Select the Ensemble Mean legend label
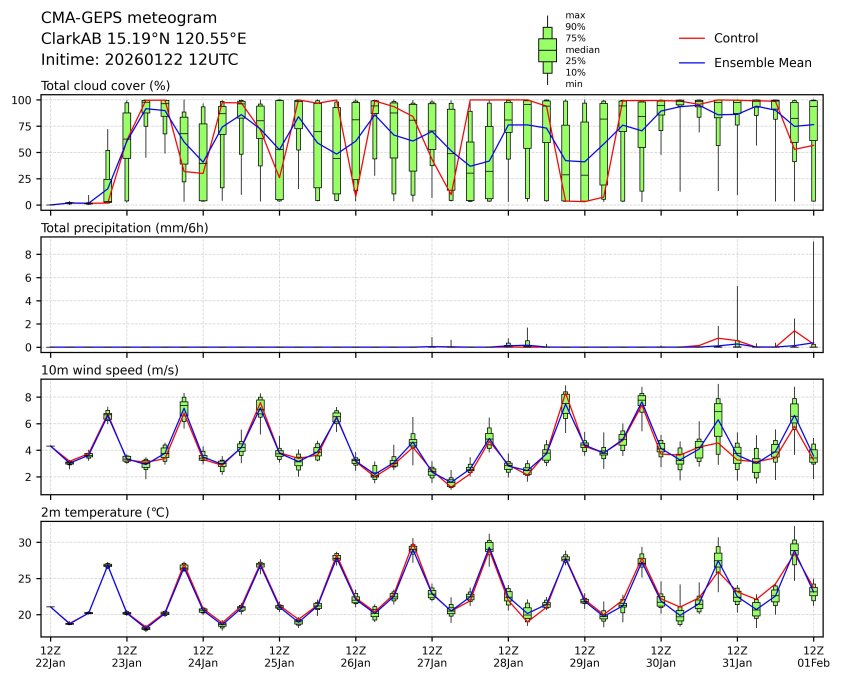The width and height of the screenshot is (841, 680). coord(762,62)
